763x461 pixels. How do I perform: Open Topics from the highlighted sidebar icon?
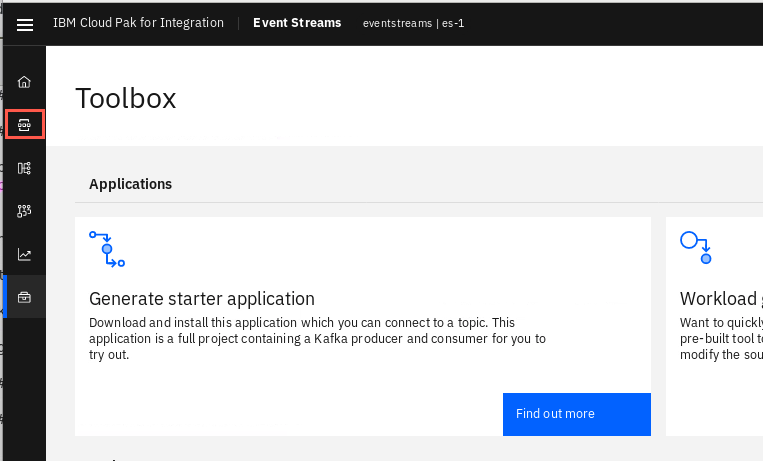[24, 125]
